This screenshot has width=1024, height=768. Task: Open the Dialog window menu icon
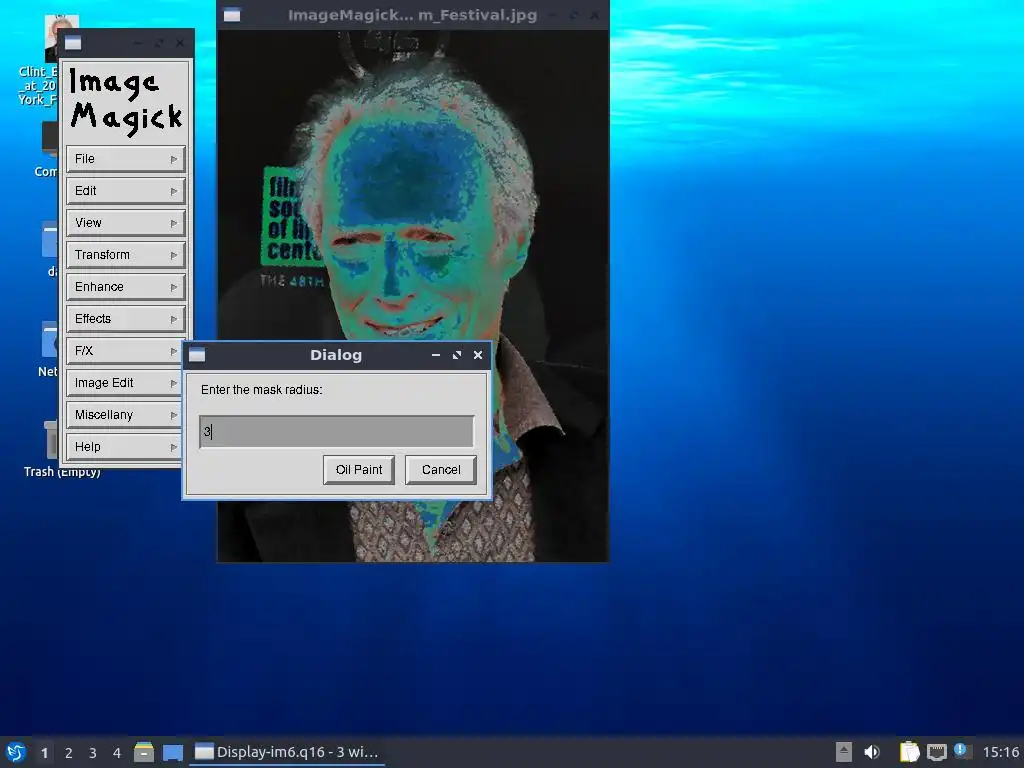(x=197, y=355)
